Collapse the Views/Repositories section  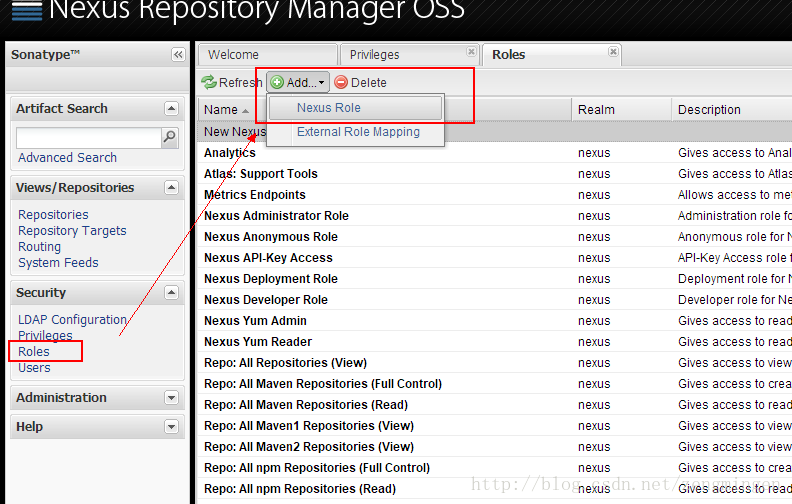[172, 188]
